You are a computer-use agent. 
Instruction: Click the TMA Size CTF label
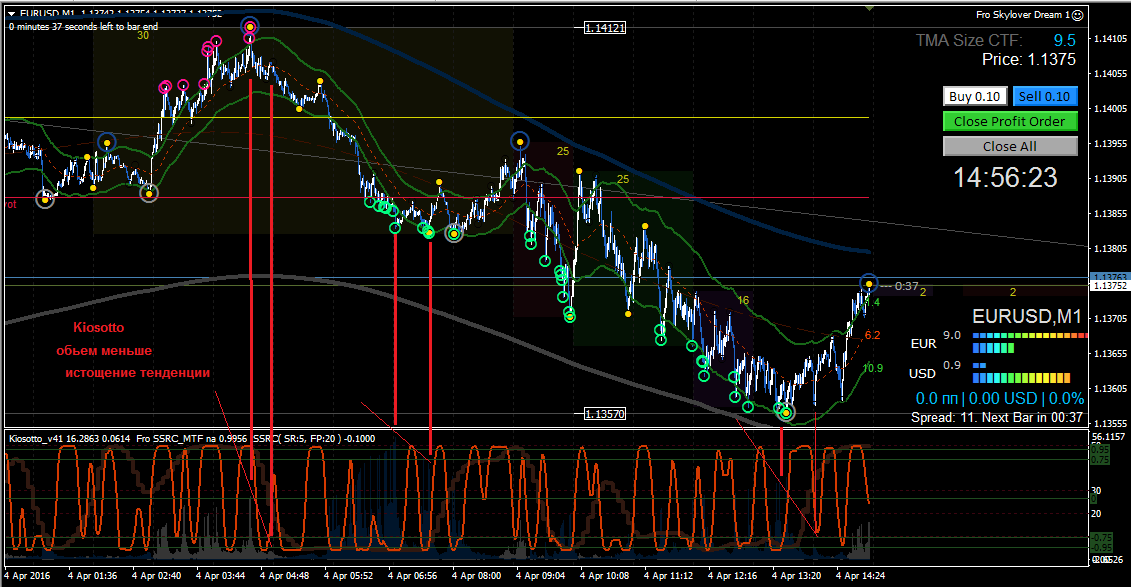pyautogui.click(x=969, y=40)
